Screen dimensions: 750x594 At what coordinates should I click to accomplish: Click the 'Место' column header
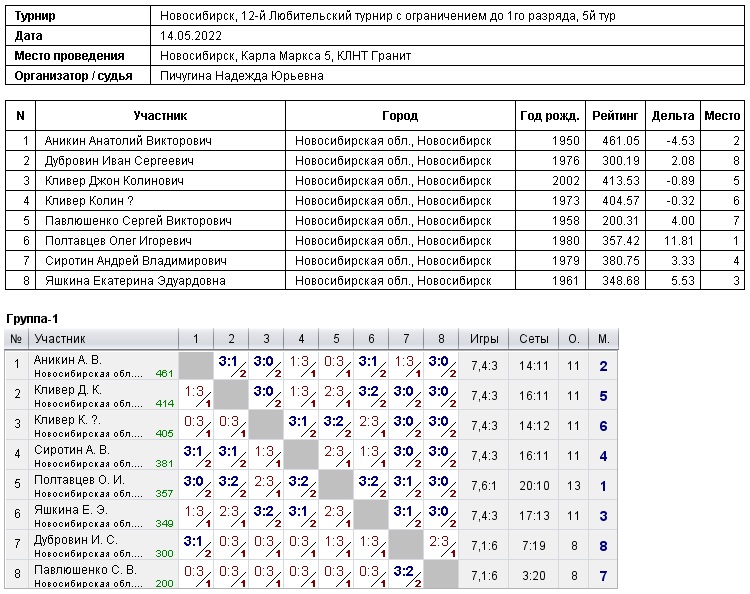click(x=722, y=116)
